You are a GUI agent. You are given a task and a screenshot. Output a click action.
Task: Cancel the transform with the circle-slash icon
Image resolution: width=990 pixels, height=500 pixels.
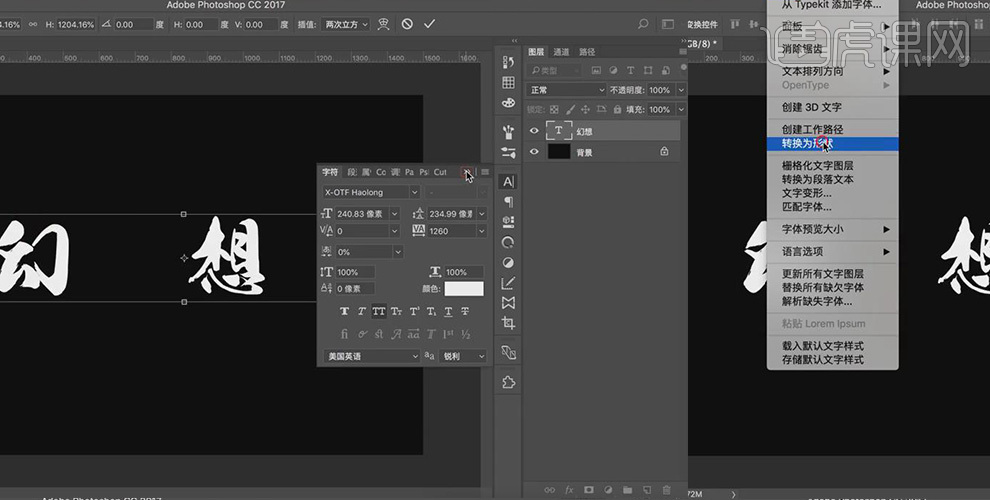click(x=407, y=24)
